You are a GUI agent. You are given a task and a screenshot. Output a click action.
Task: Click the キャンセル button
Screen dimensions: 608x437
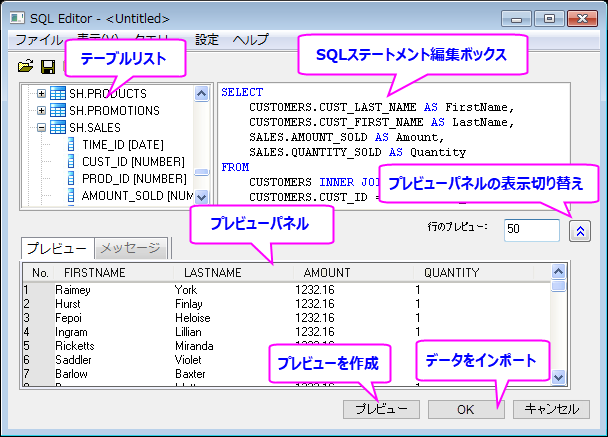(x=551, y=409)
